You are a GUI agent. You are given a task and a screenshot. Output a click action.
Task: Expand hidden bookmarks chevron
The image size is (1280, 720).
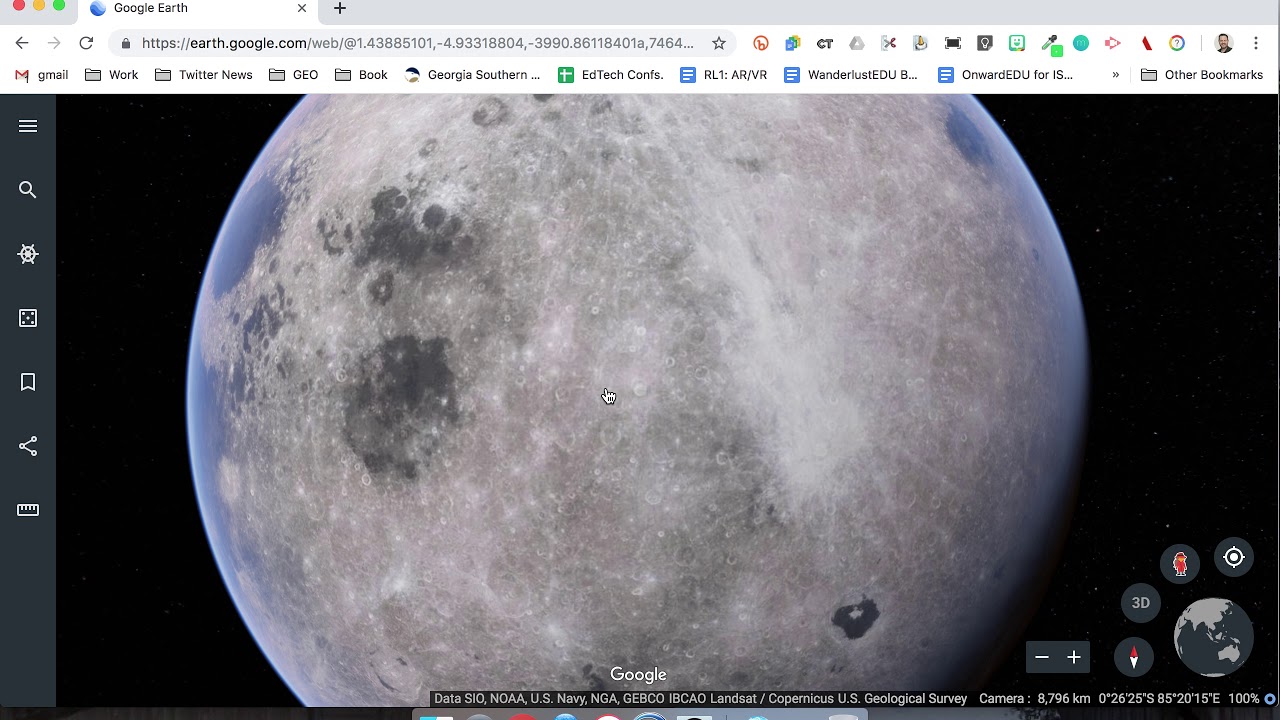tap(1115, 75)
